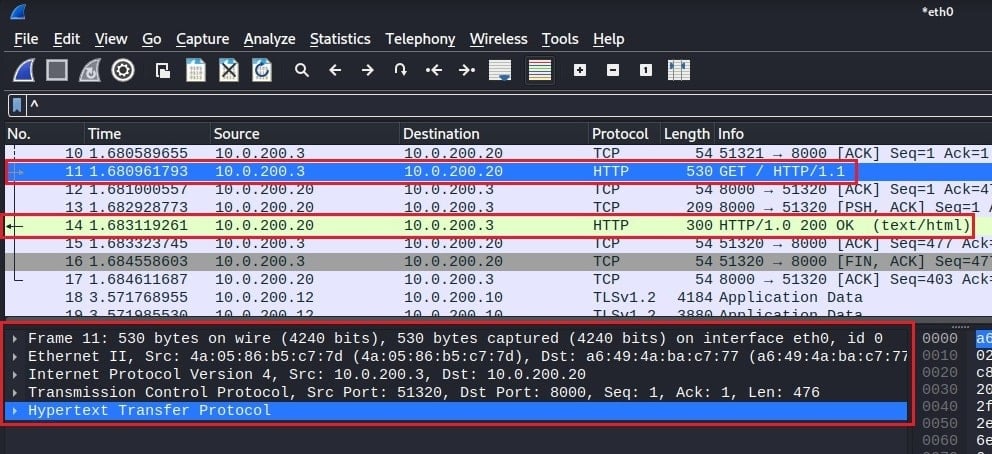The width and height of the screenshot is (992, 454).
Task: Click hex offset 0000 in bytes pane
Action: [939, 338]
